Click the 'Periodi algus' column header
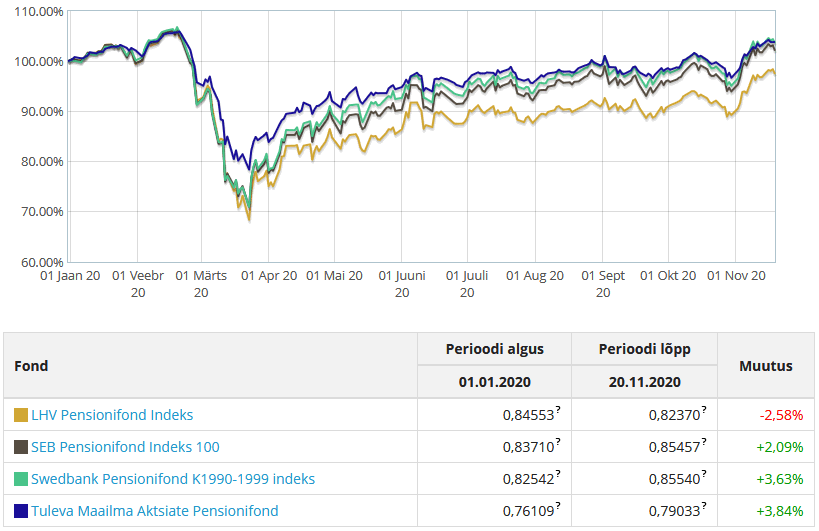This screenshot has width=819, height=531. pos(495,349)
